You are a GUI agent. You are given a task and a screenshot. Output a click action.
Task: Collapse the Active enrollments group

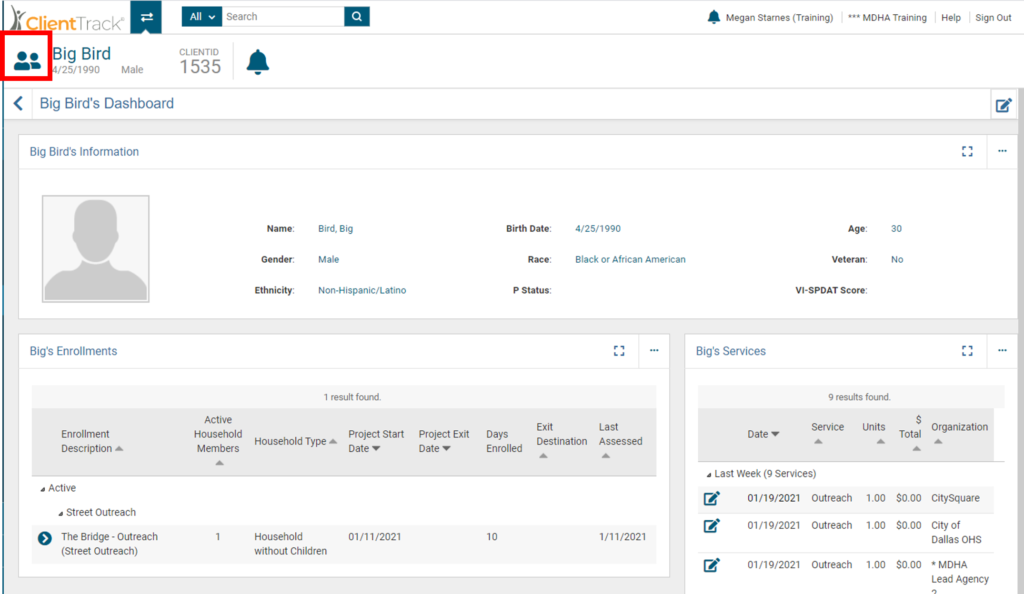(42, 489)
